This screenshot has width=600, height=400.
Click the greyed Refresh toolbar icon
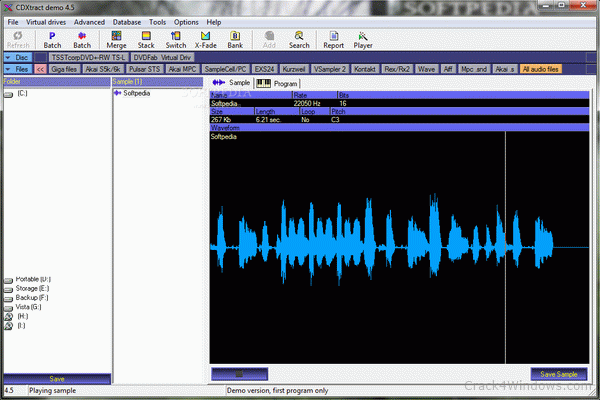click(18, 40)
